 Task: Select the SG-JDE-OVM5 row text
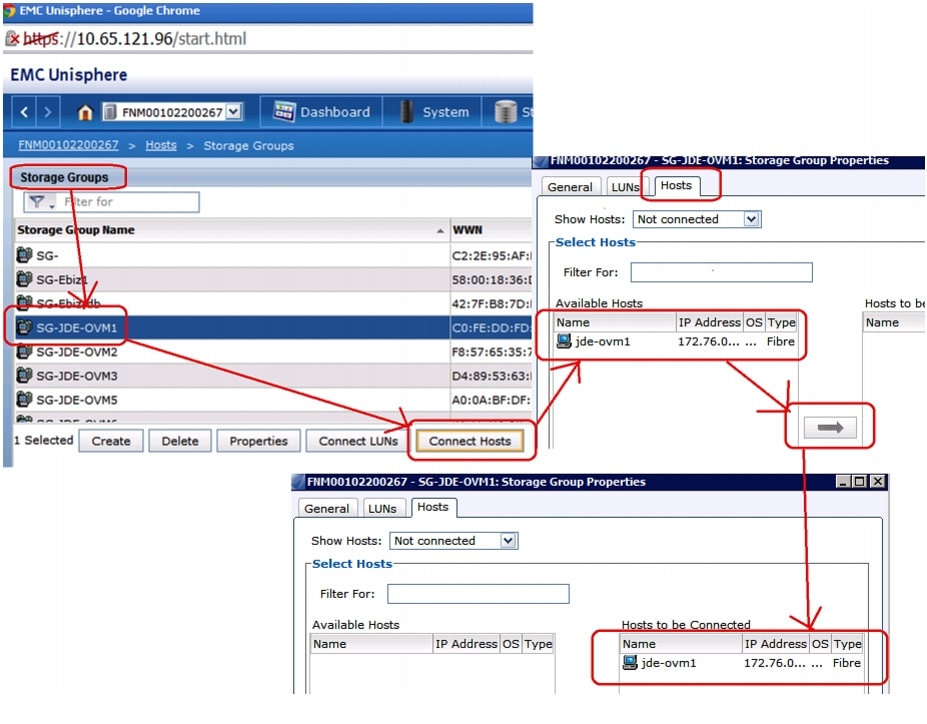click(77, 400)
